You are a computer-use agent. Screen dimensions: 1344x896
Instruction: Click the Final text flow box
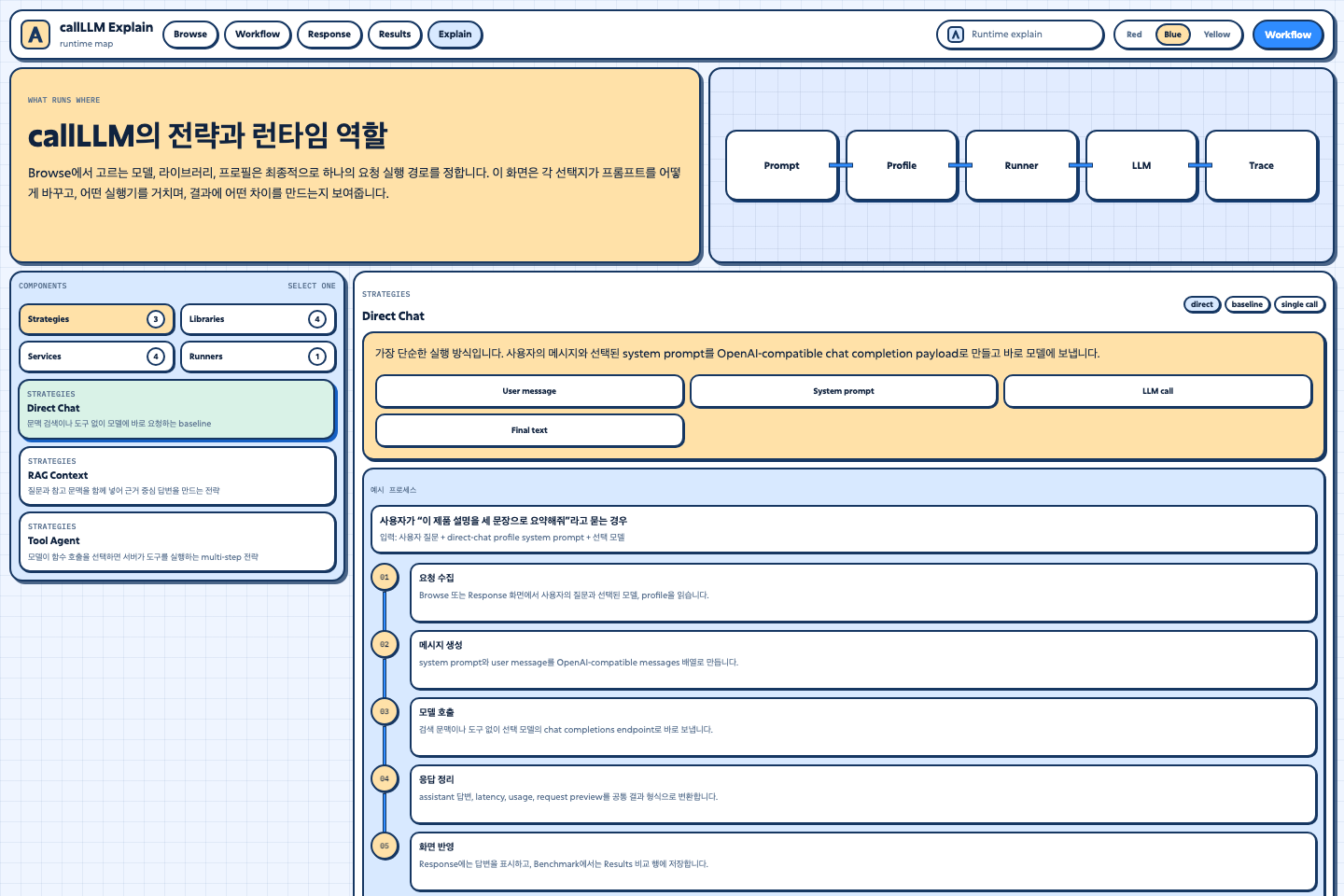[529, 430]
